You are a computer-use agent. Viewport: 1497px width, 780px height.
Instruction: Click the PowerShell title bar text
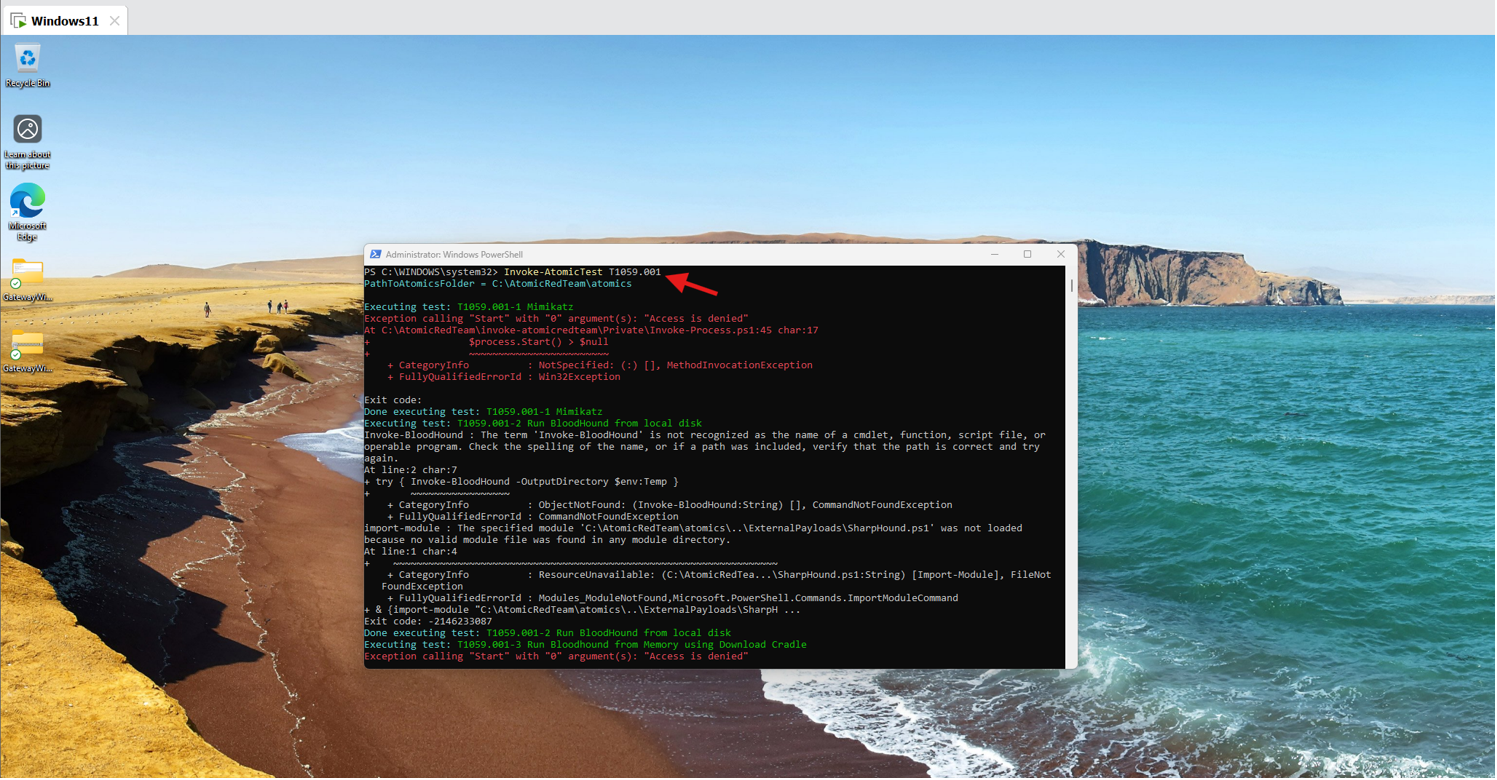tap(454, 255)
